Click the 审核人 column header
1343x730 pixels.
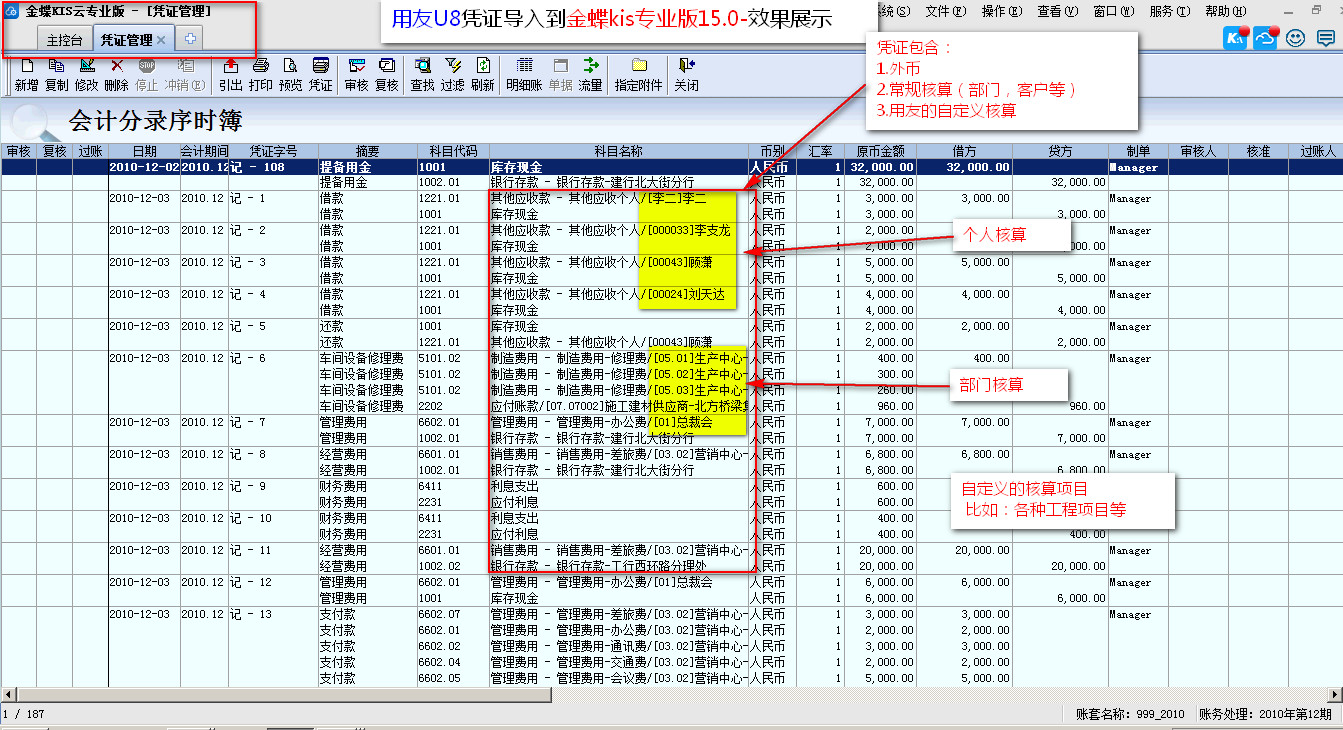tap(1198, 151)
